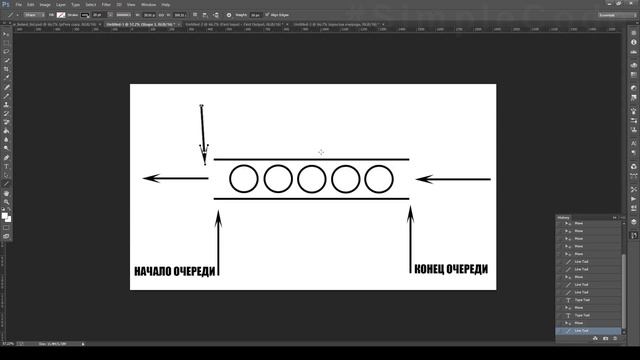This screenshot has height=360, width=640.
Task: Click the active History panel icon in dock
Action: [633, 236]
